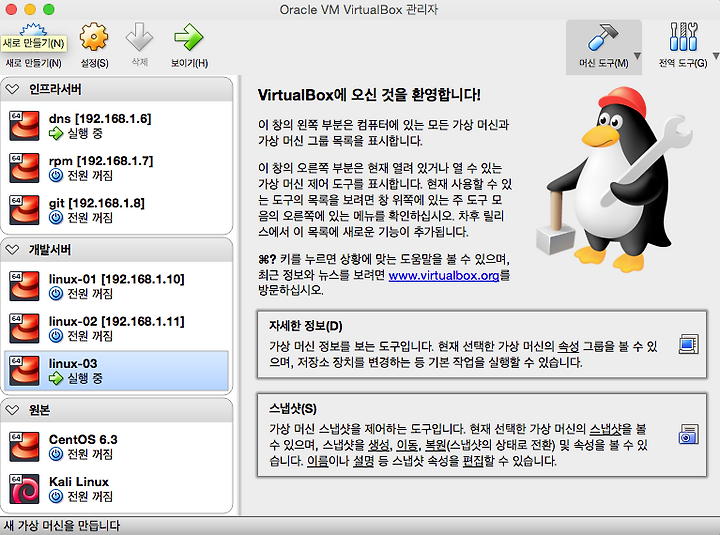Click git powered-off state icon
Screen dimensions: 720x535
[x=56, y=218]
